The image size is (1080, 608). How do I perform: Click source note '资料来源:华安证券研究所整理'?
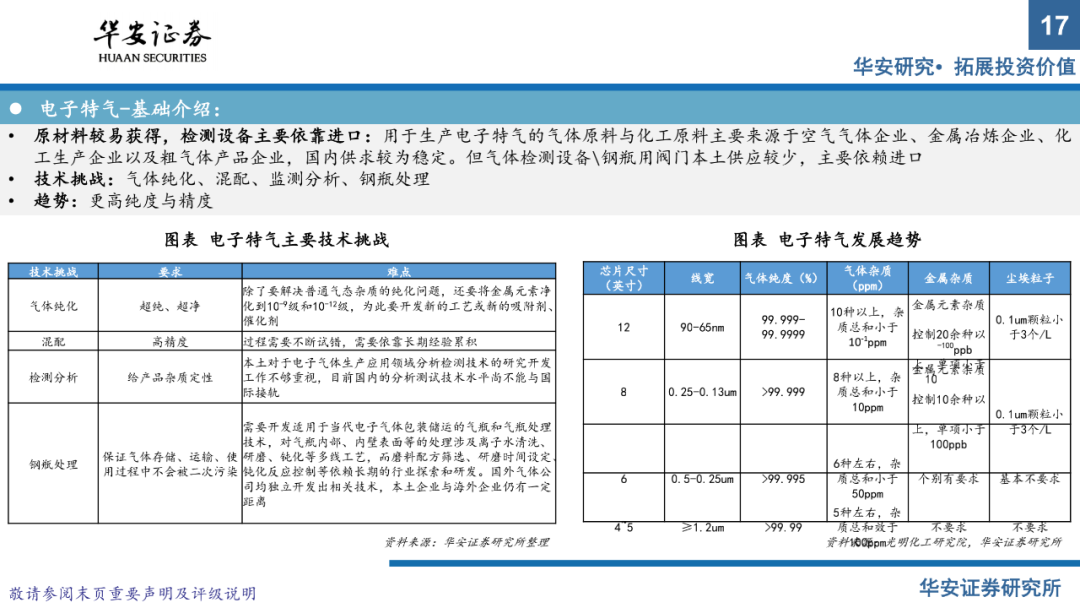click(x=467, y=543)
